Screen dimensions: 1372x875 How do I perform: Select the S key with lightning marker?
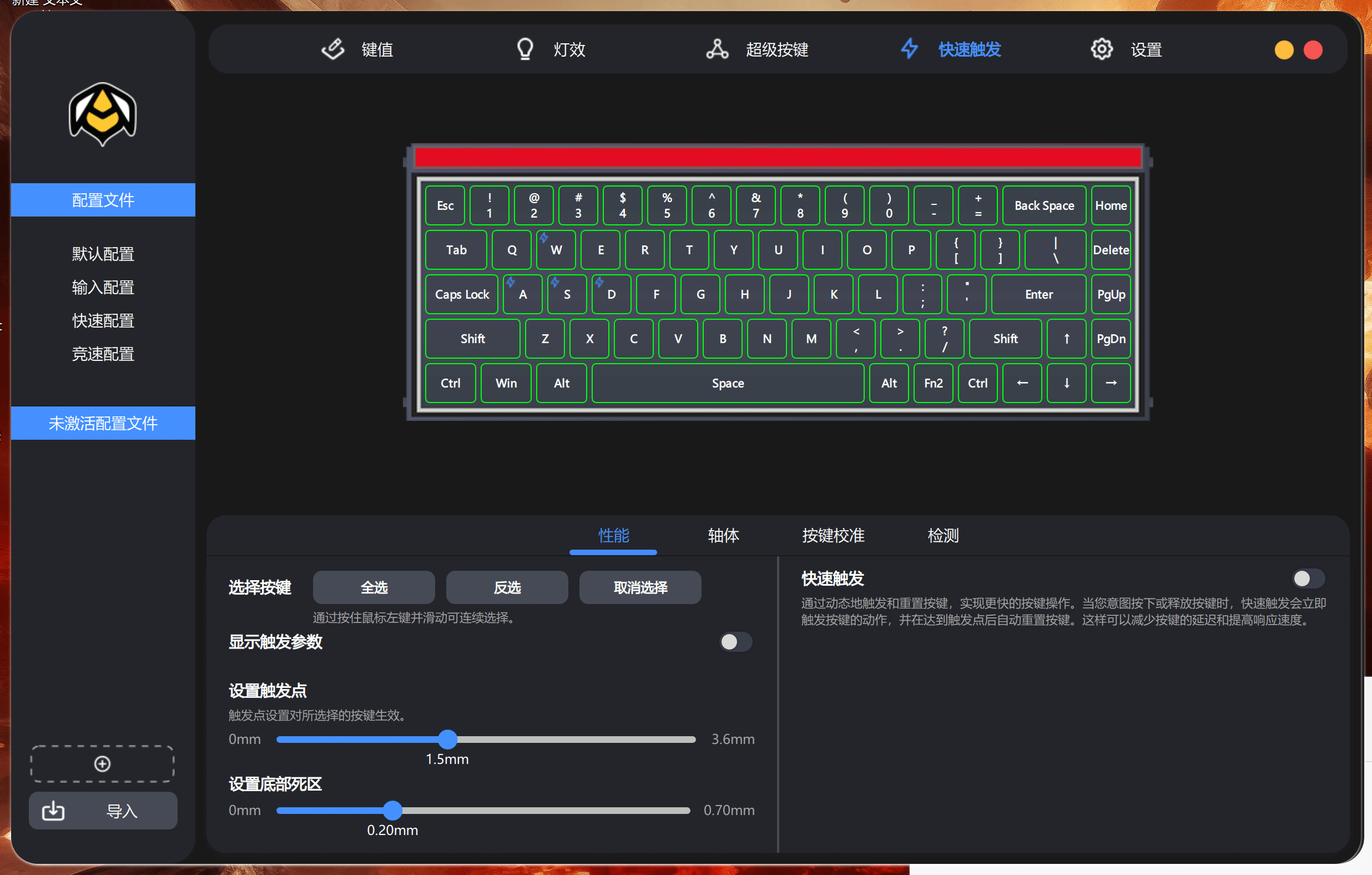coord(567,294)
